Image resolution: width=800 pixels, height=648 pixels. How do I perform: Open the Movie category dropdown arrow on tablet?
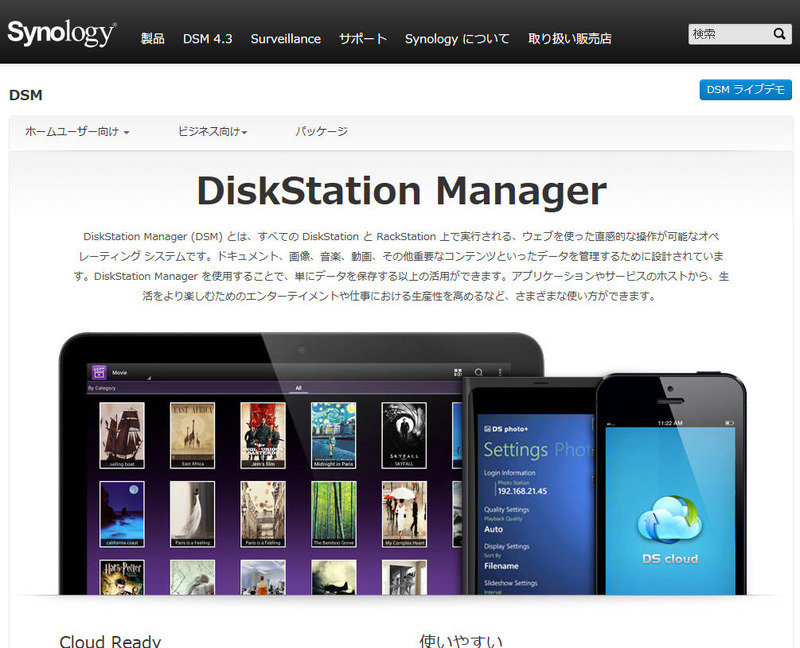tap(149, 379)
